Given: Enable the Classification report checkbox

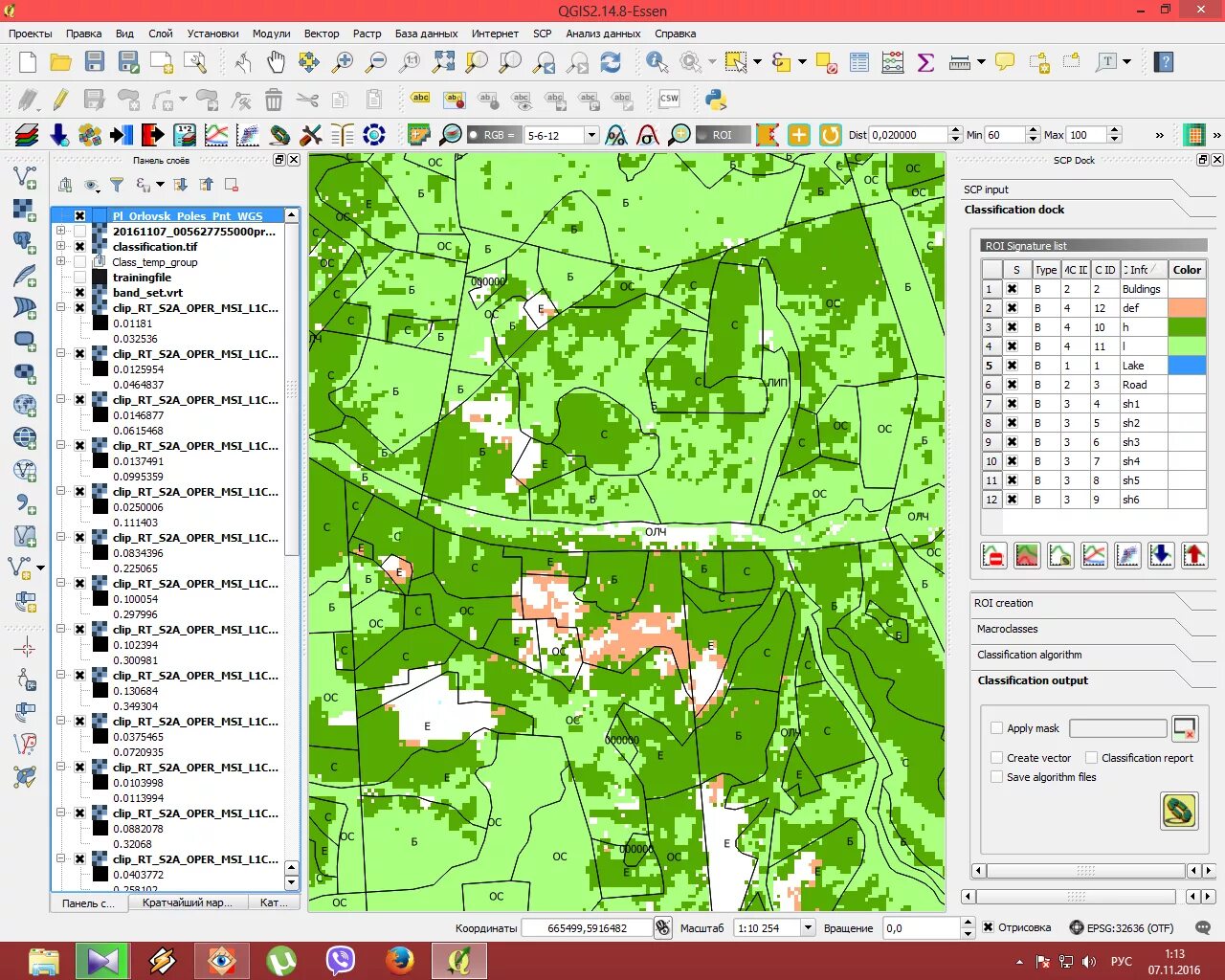Looking at the screenshot, I should click(1092, 758).
